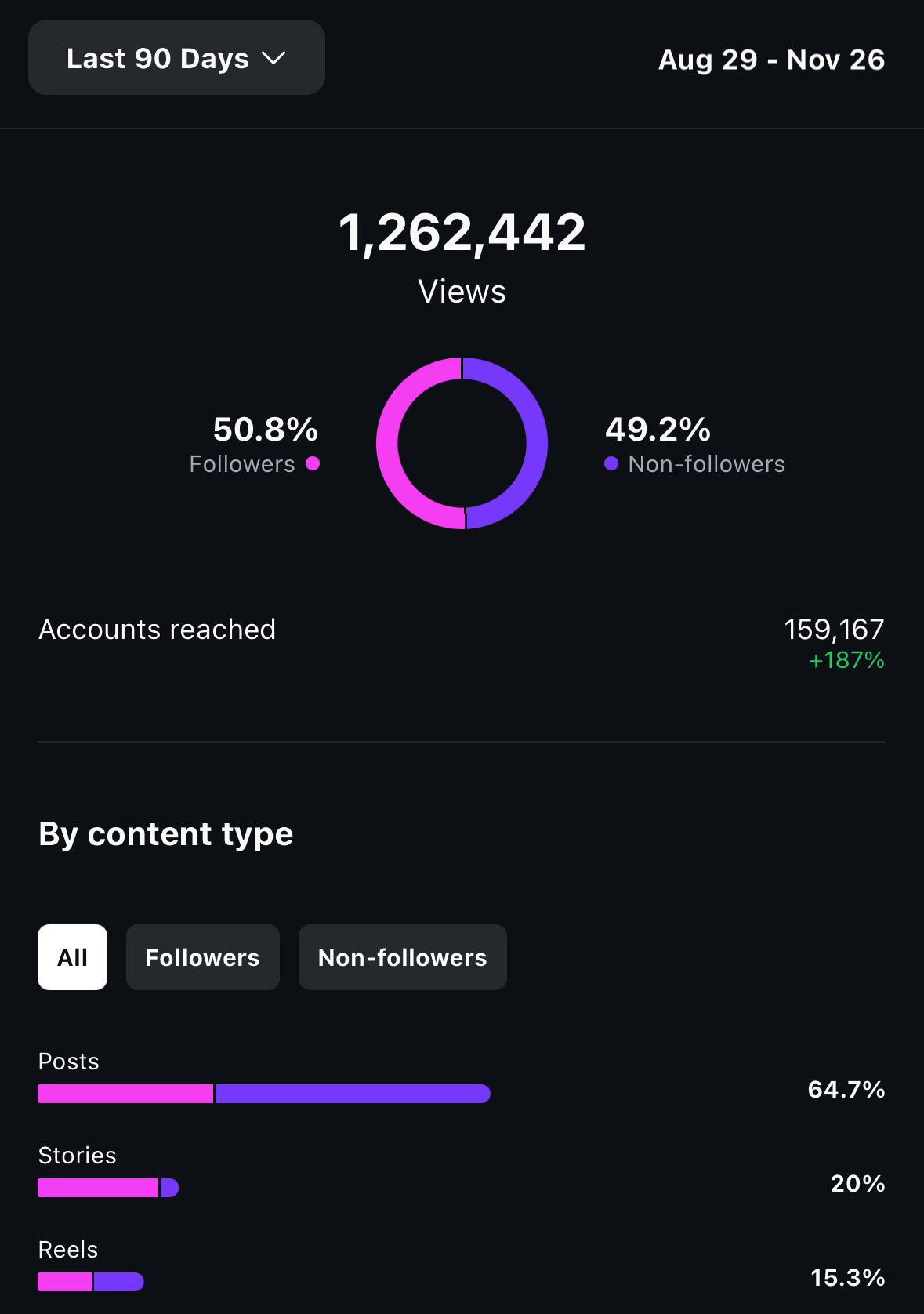Screen dimensions: 924x1314
Task: Click the Posts purple non-followers bar
Action: point(353,1094)
